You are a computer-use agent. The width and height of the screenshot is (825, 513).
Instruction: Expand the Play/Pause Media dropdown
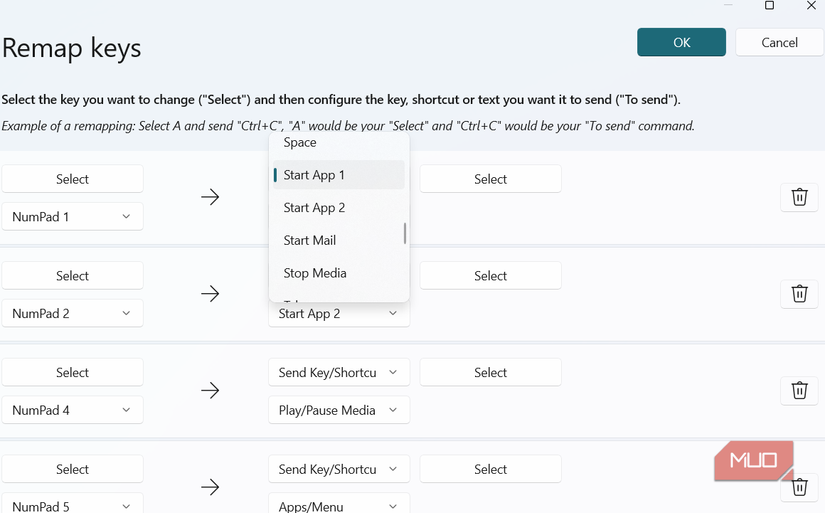click(x=339, y=410)
